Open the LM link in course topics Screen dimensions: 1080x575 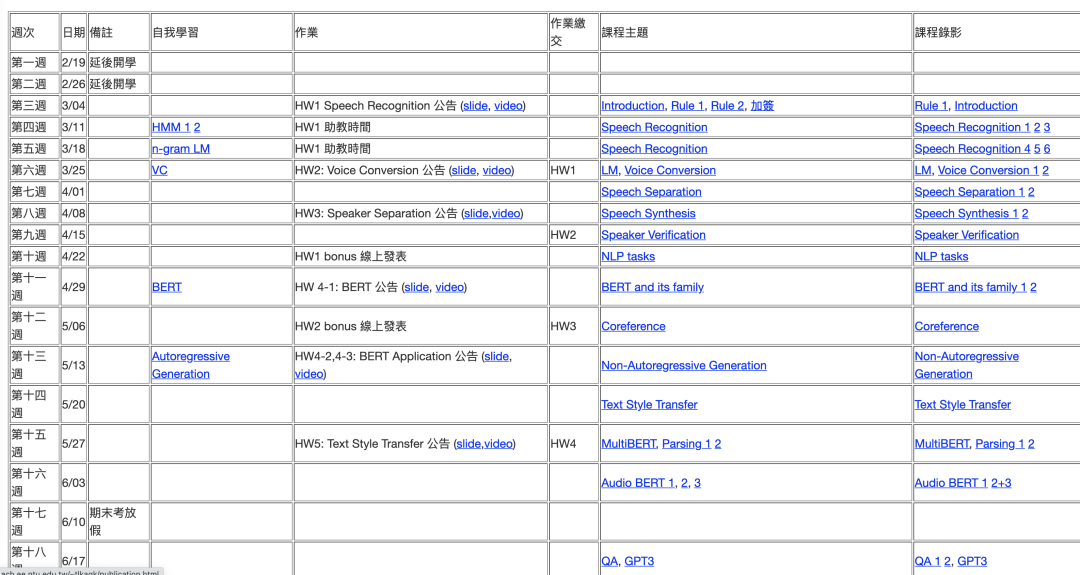[610, 170]
